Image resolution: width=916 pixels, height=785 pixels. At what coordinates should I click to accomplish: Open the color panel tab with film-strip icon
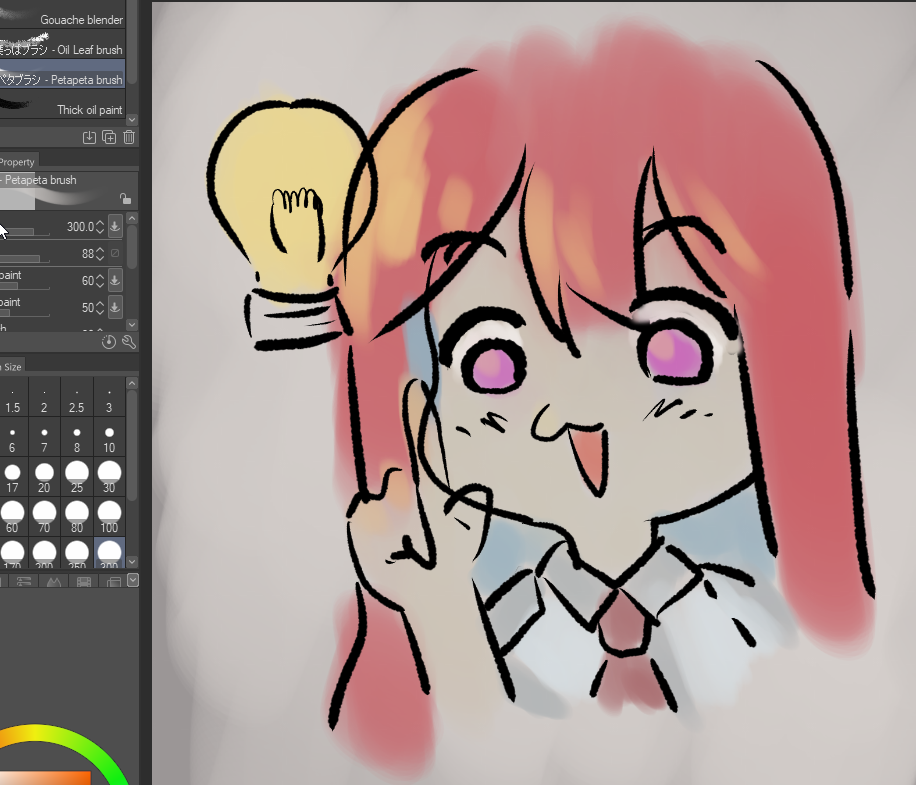click(84, 581)
